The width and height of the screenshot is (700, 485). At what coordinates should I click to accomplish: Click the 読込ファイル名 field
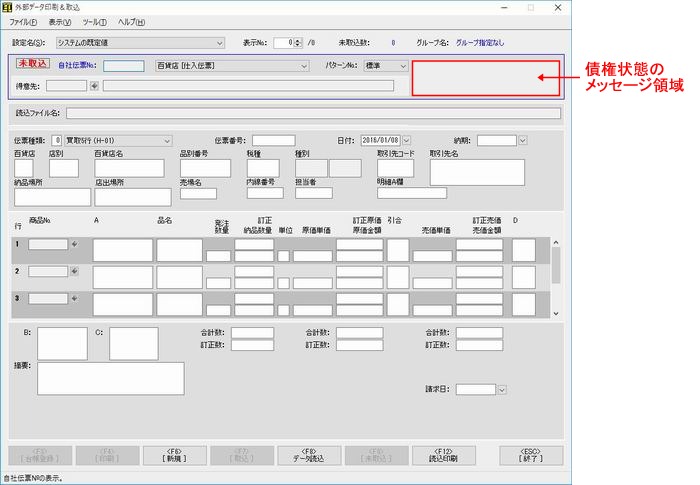click(313, 113)
